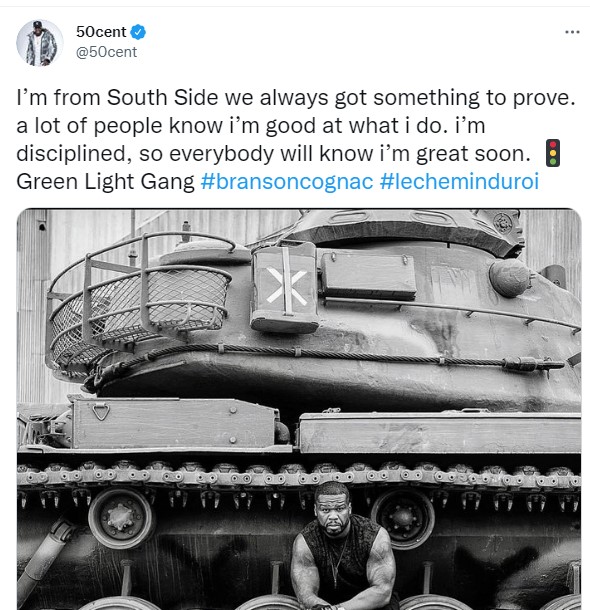Click the 'Green Light Gang' text
The width and height of the screenshot is (590, 610).
[x=105, y=181]
